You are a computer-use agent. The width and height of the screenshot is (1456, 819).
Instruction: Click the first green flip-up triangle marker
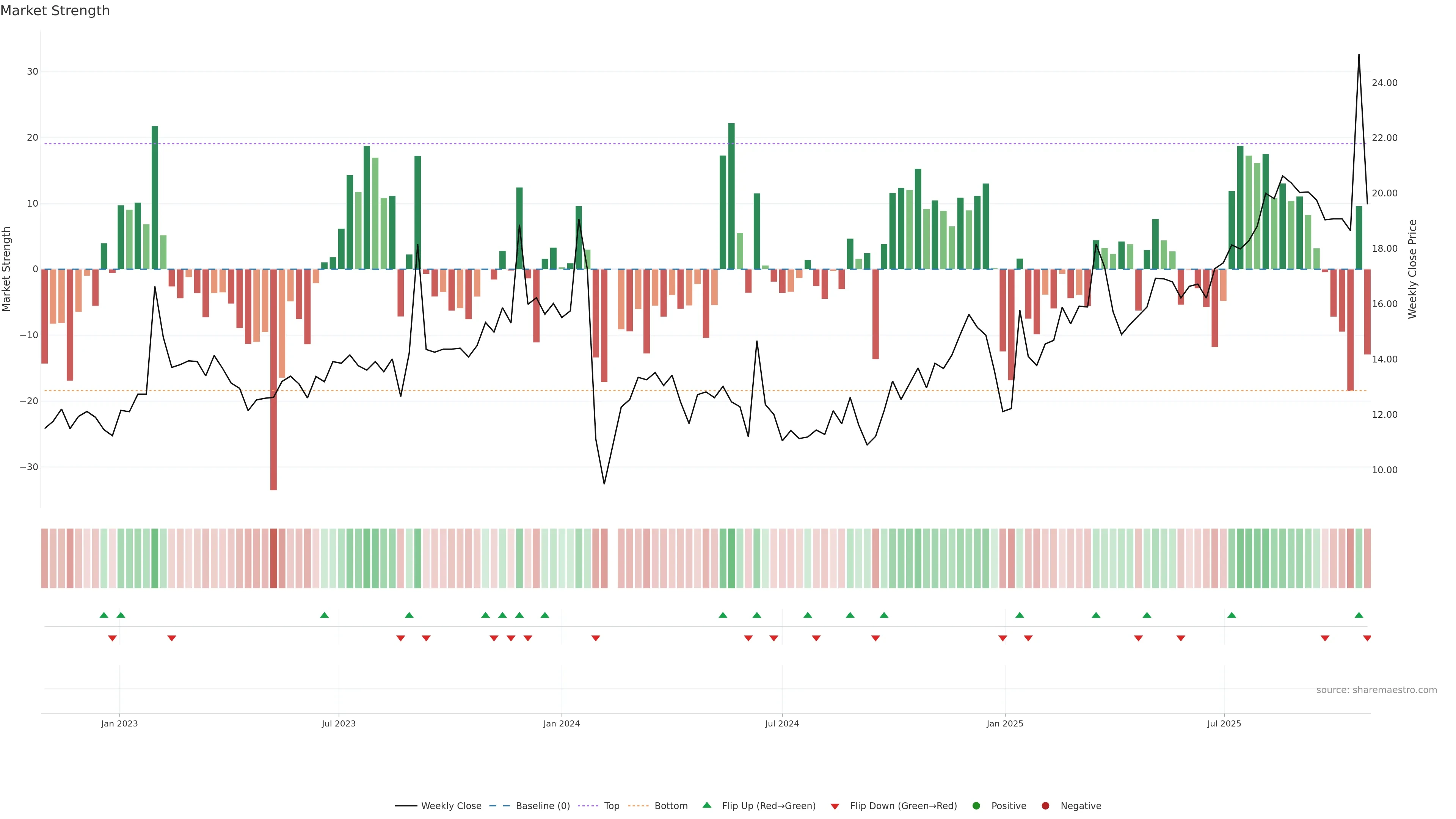(104, 615)
